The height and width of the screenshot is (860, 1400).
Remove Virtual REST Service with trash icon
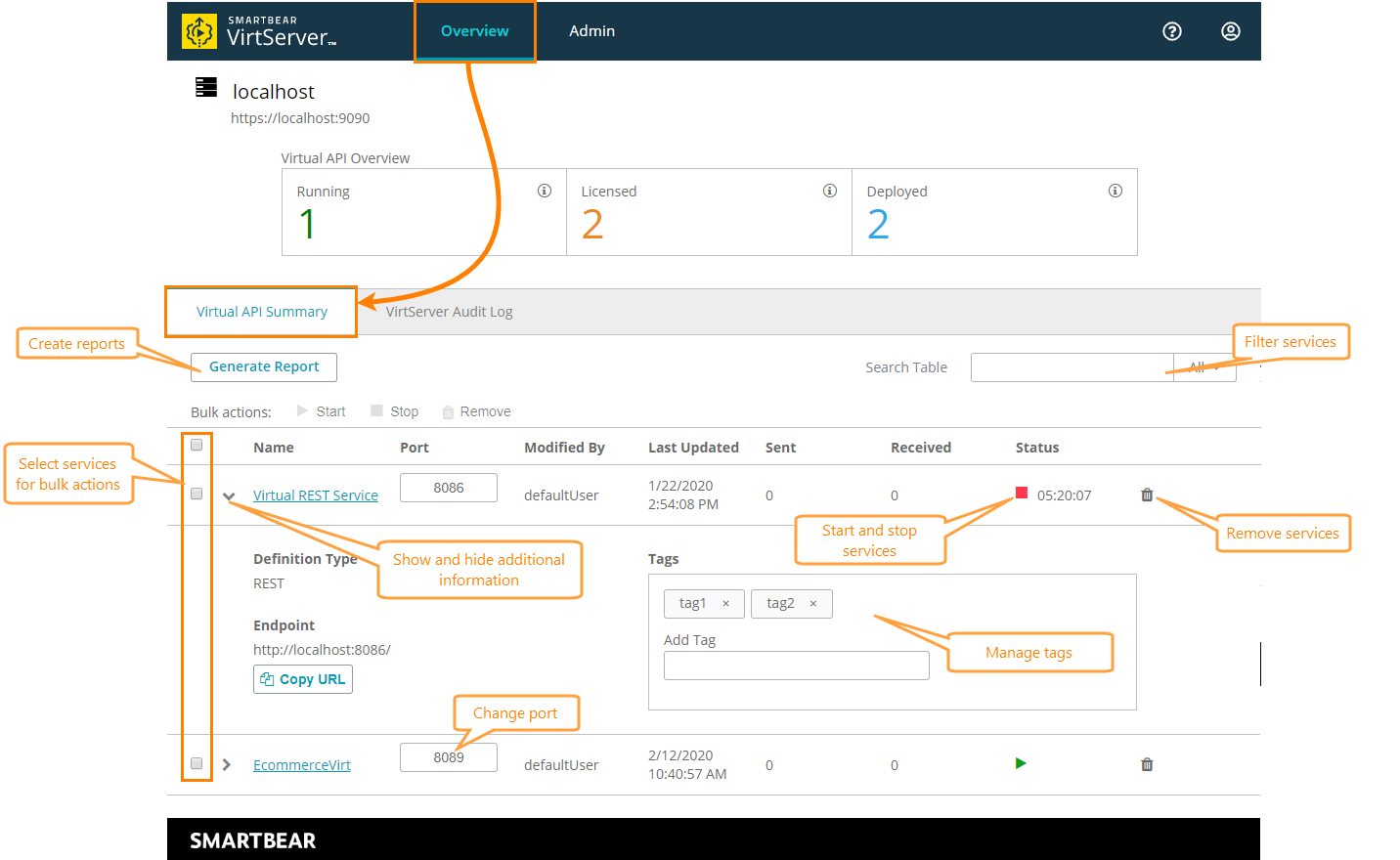[1147, 494]
